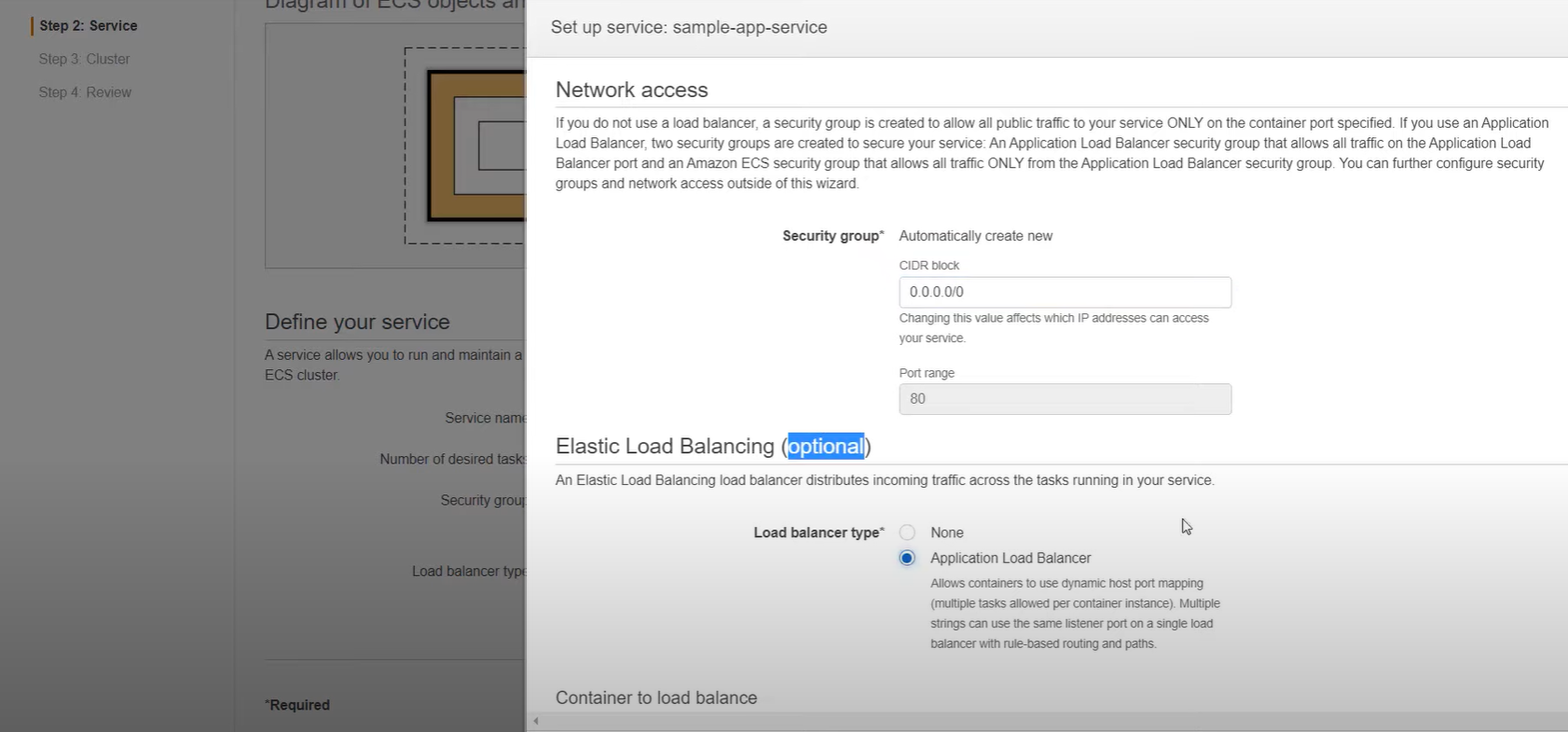Click the Port range label
The width and height of the screenshot is (1568, 732).
tap(927, 373)
